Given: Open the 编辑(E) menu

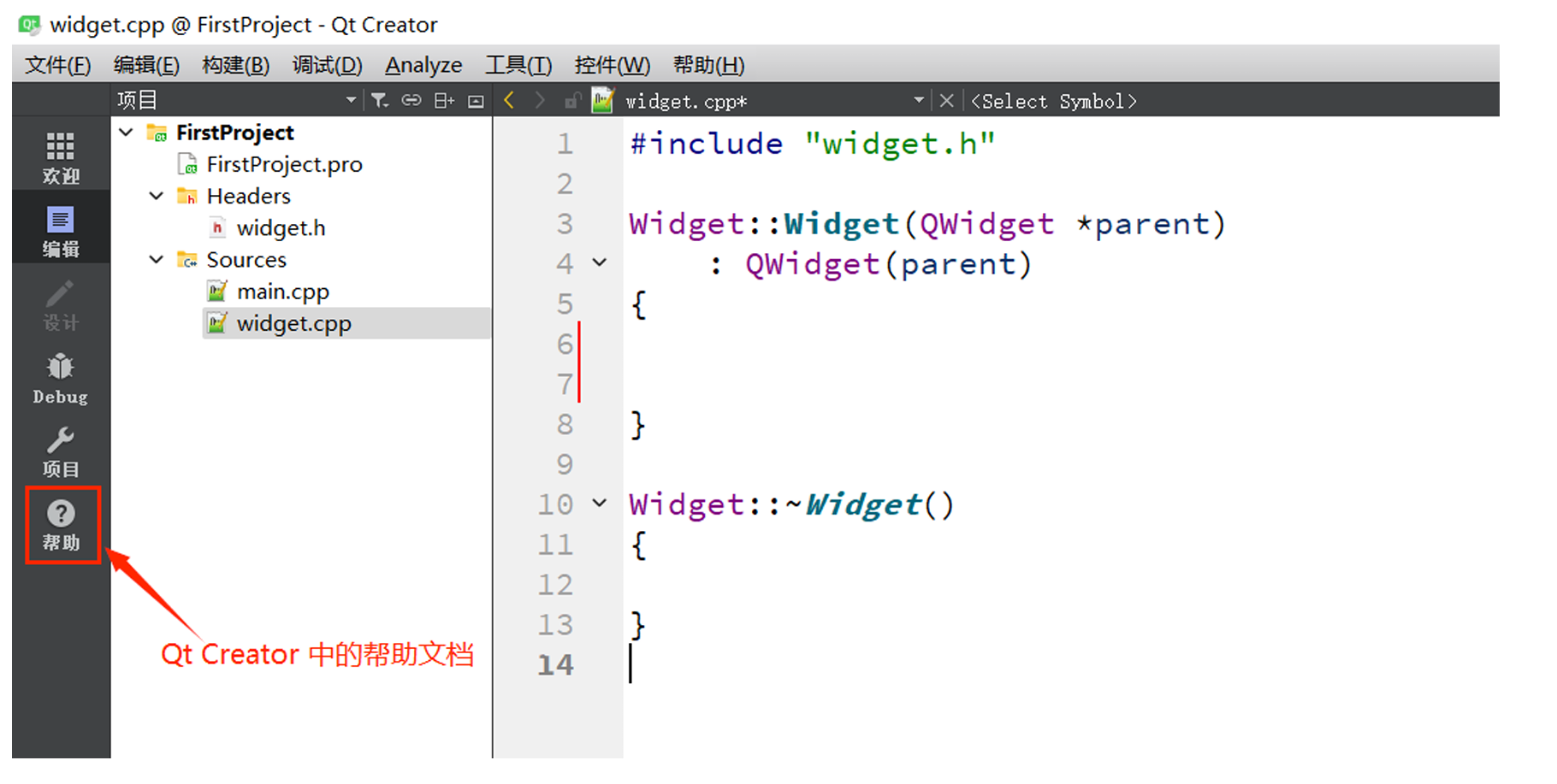Looking at the screenshot, I should 146,65.
